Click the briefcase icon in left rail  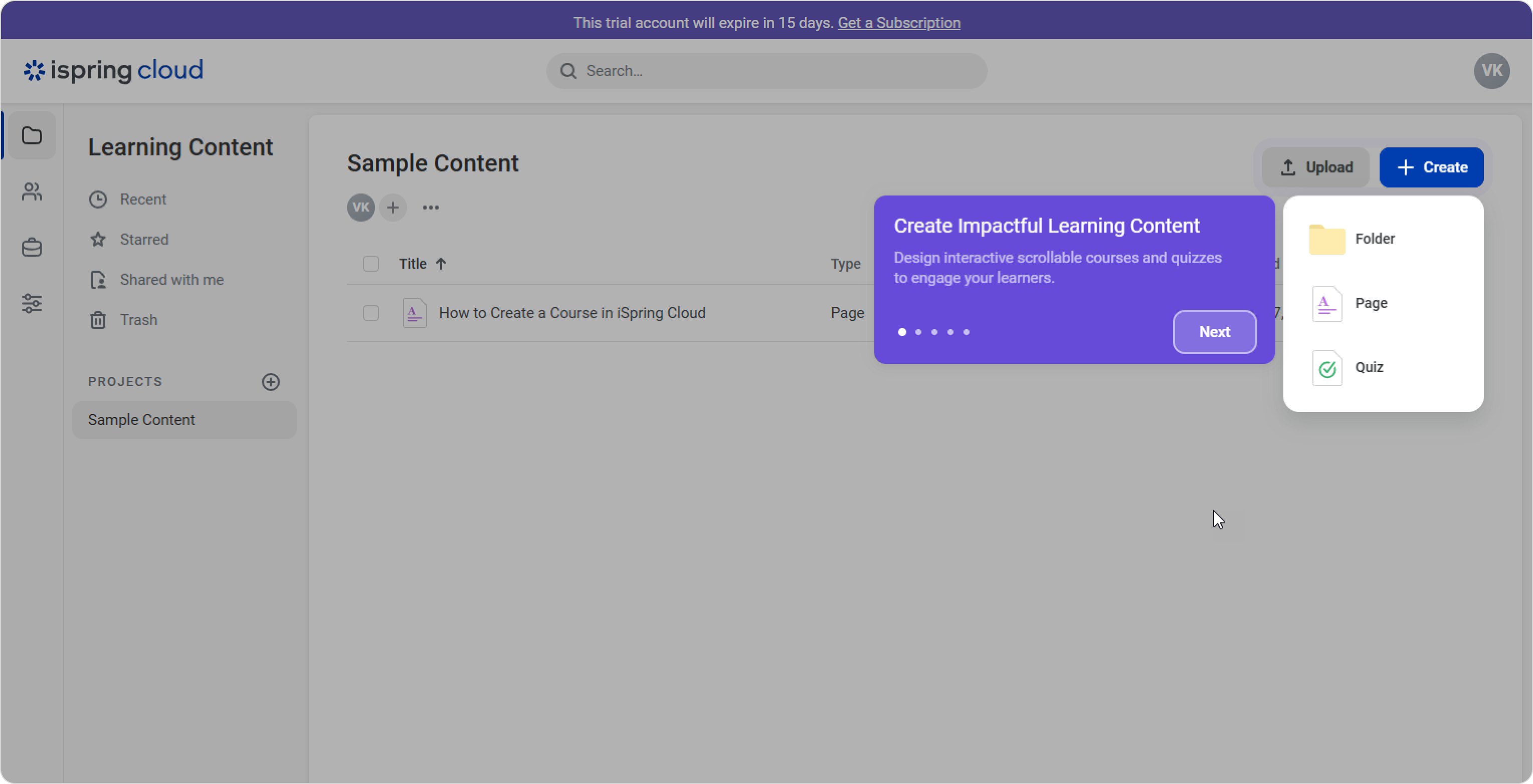tap(32, 247)
